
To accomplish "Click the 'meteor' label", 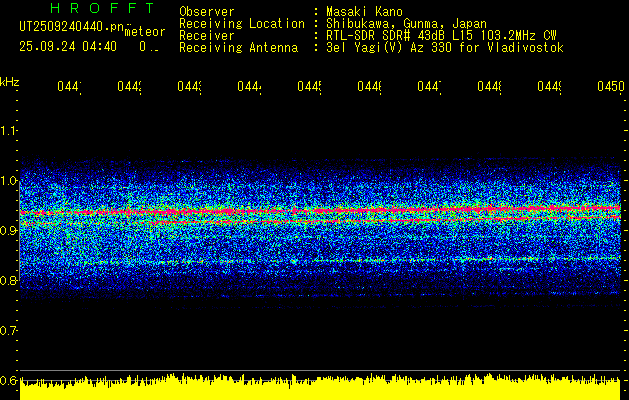I will [144, 32].
